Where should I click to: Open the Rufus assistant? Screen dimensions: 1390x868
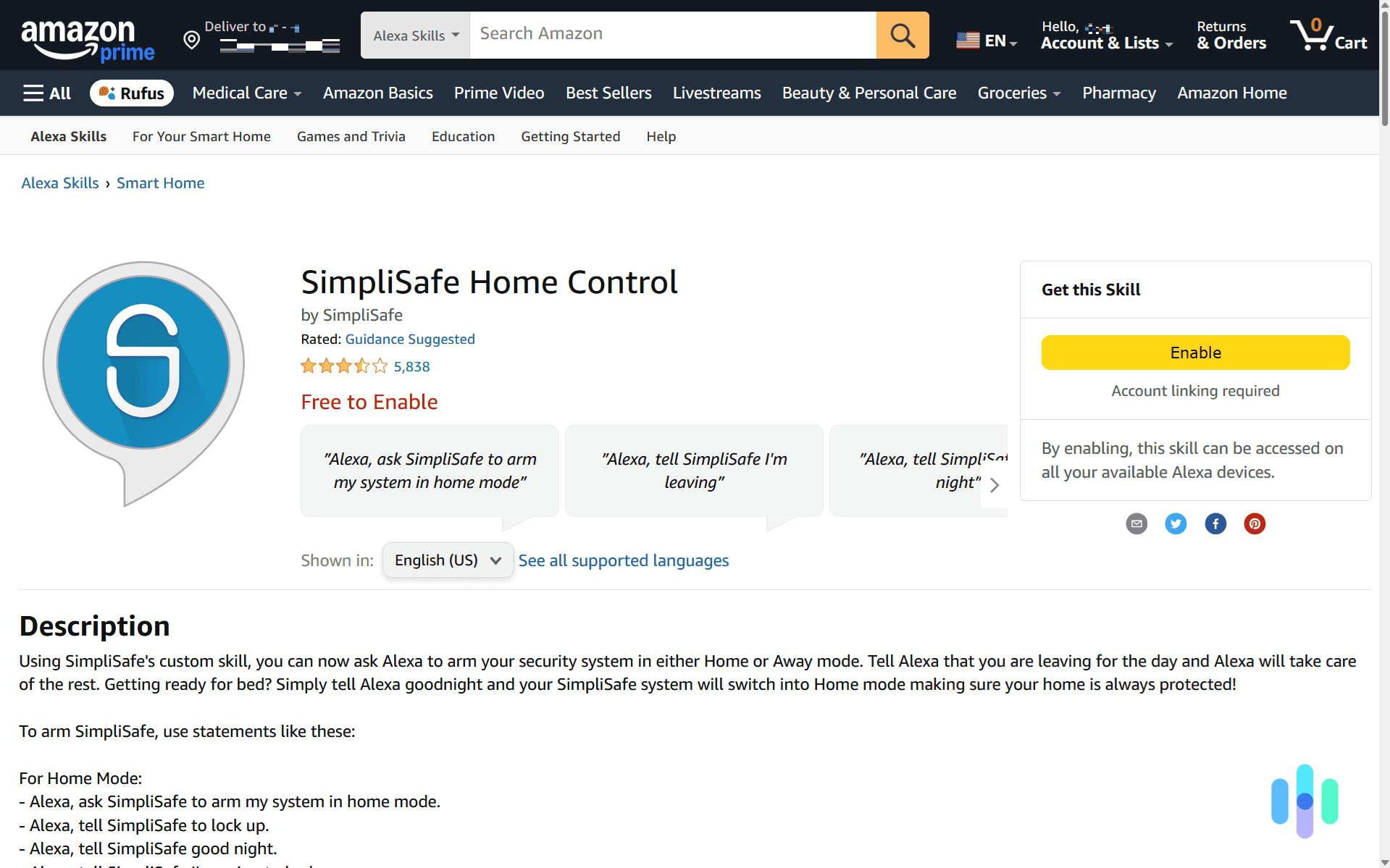pos(131,93)
